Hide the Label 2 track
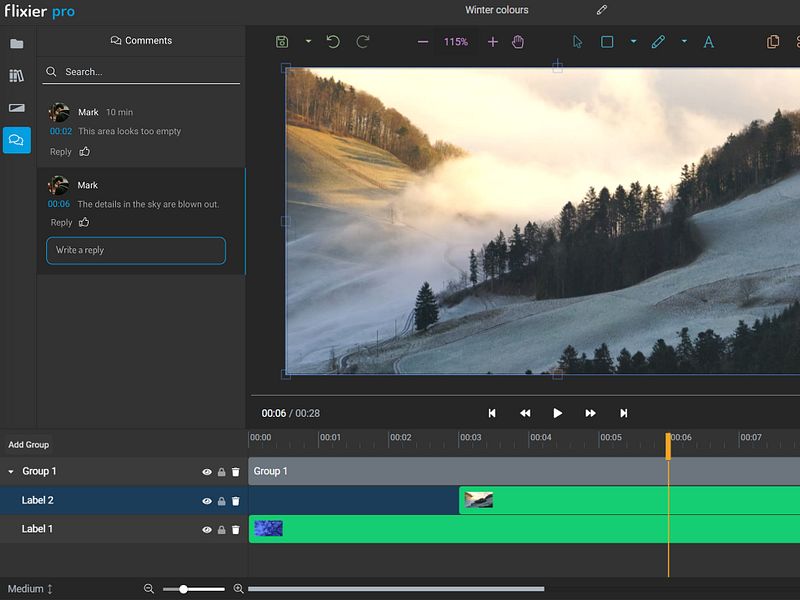The image size is (800, 600). coord(207,501)
